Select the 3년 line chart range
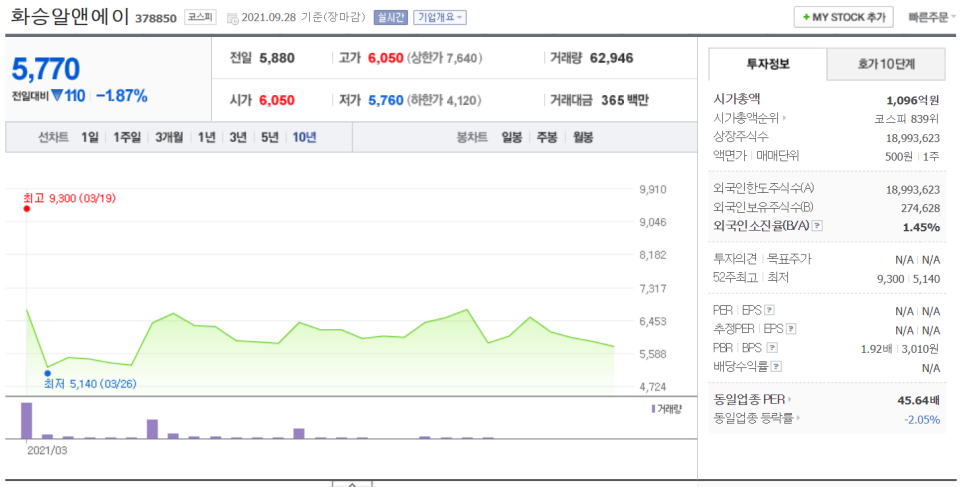This screenshot has height=487, width=966. 238,137
